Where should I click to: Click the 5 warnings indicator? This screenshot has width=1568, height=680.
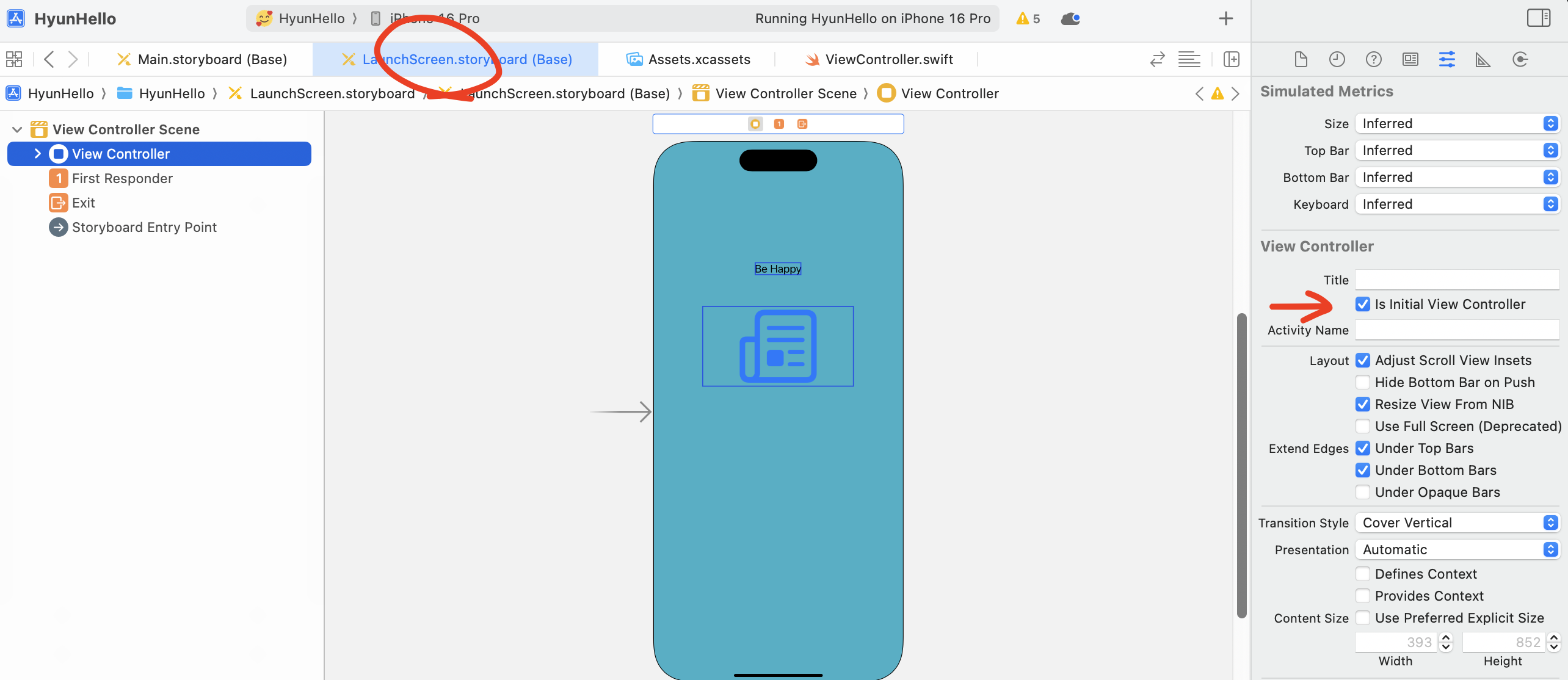click(1028, 19)
